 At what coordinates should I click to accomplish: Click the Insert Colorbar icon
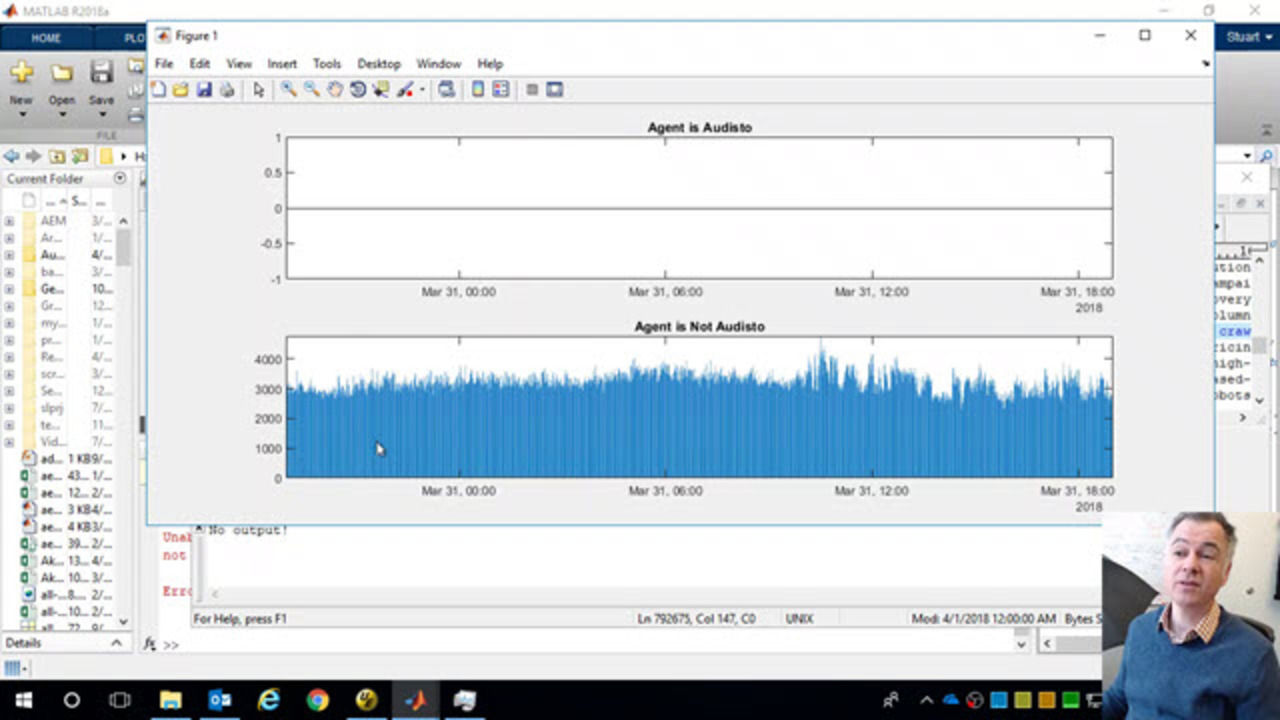point(478,90)
